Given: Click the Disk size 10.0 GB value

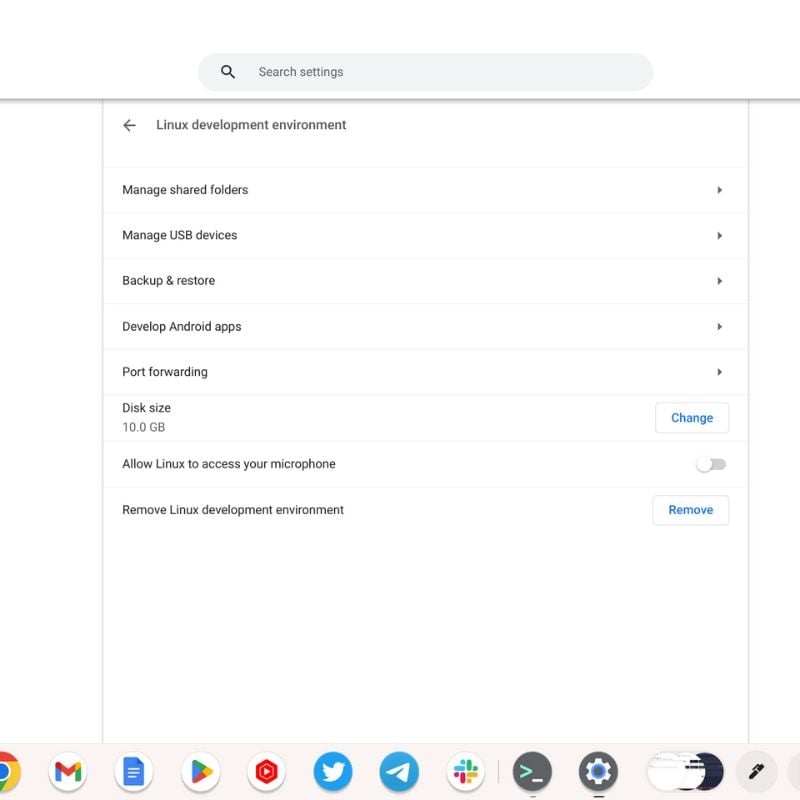Looking at the screenshot, I should (143, 427).
